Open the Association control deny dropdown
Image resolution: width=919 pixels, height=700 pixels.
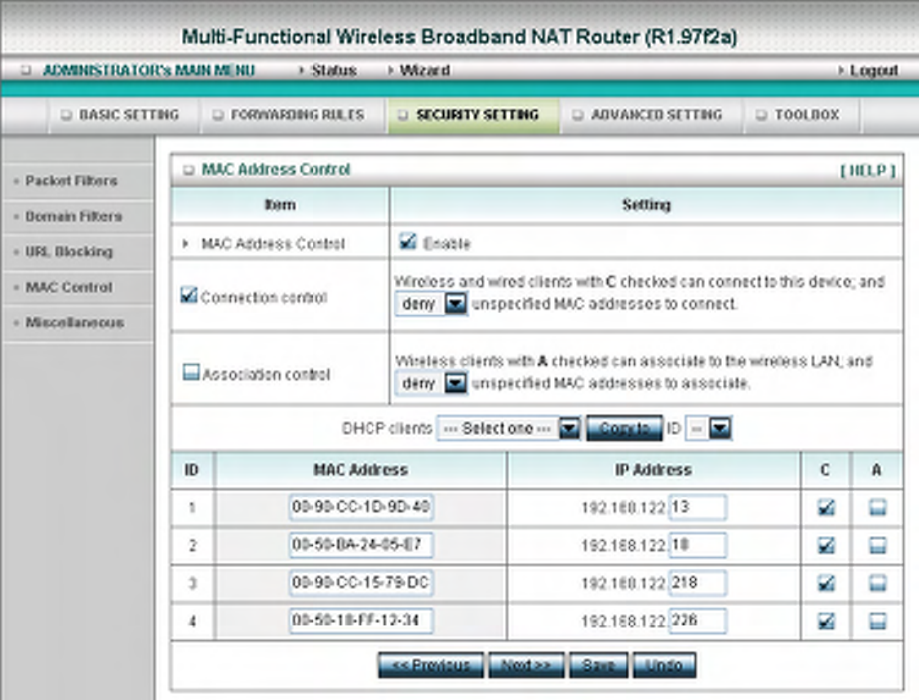[431, 383]
